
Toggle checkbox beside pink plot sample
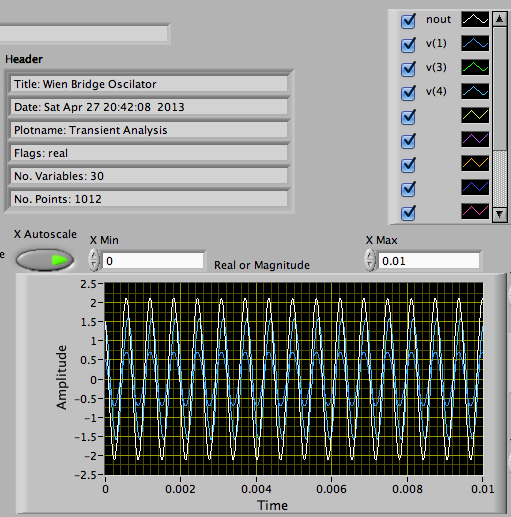pyautogui.click(x=408, y=213)
